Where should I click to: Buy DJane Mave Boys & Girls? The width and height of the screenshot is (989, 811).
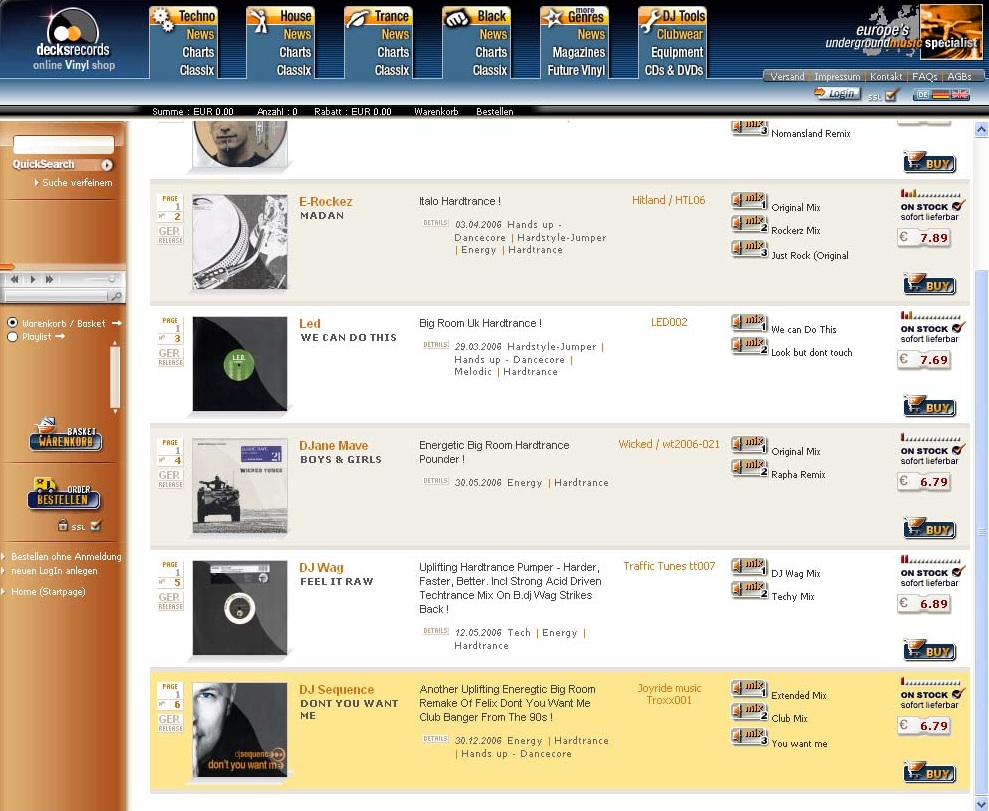(930, 528)
